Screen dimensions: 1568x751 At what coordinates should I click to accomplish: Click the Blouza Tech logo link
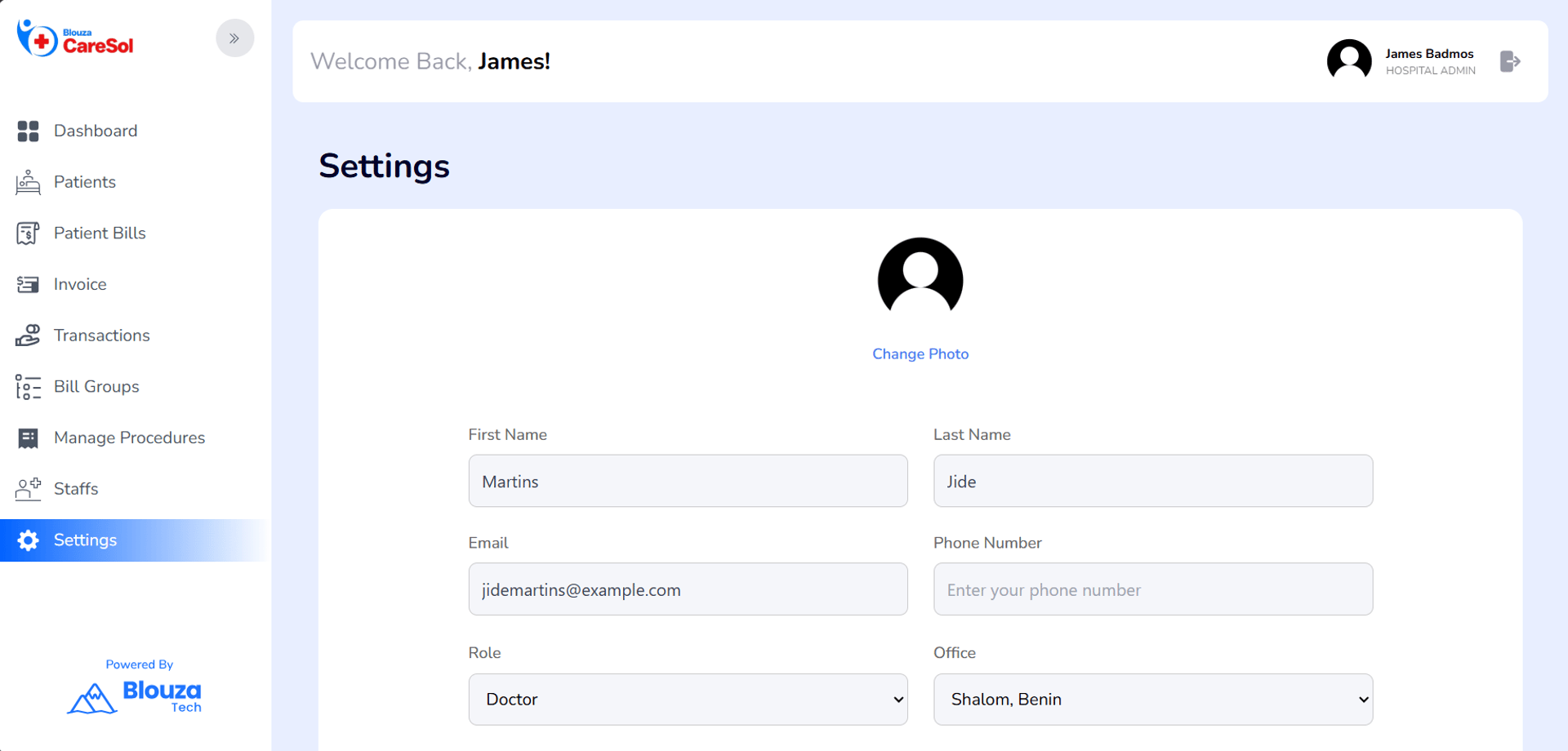tap(135, 696)
